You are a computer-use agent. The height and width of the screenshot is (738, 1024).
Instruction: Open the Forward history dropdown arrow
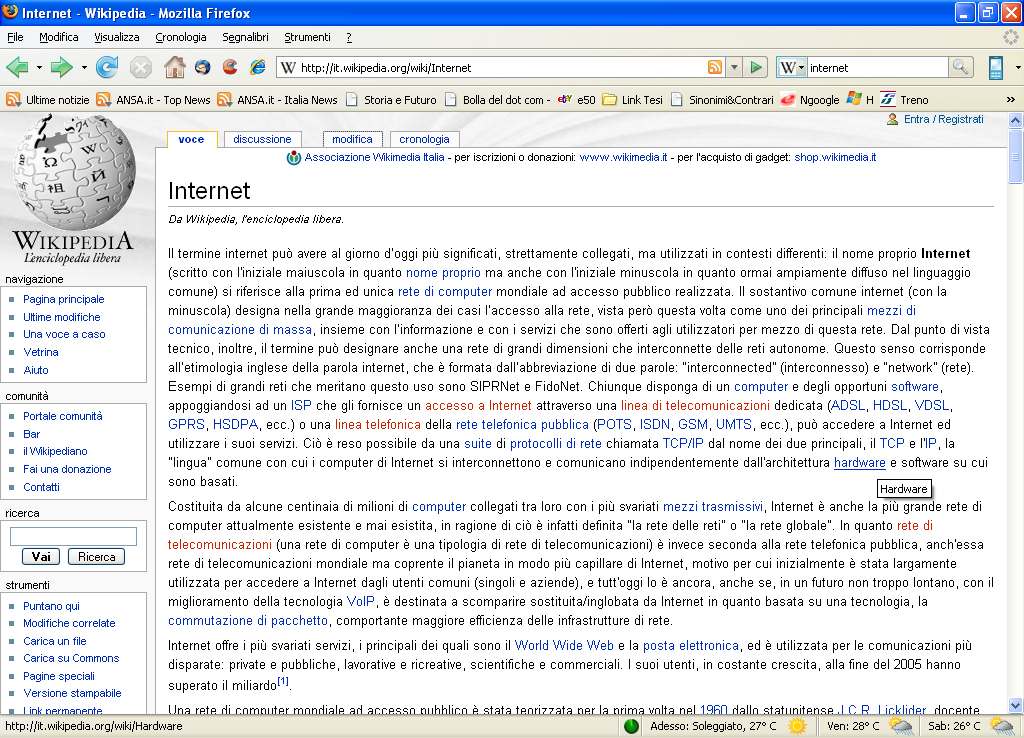[x=84, y=67]
